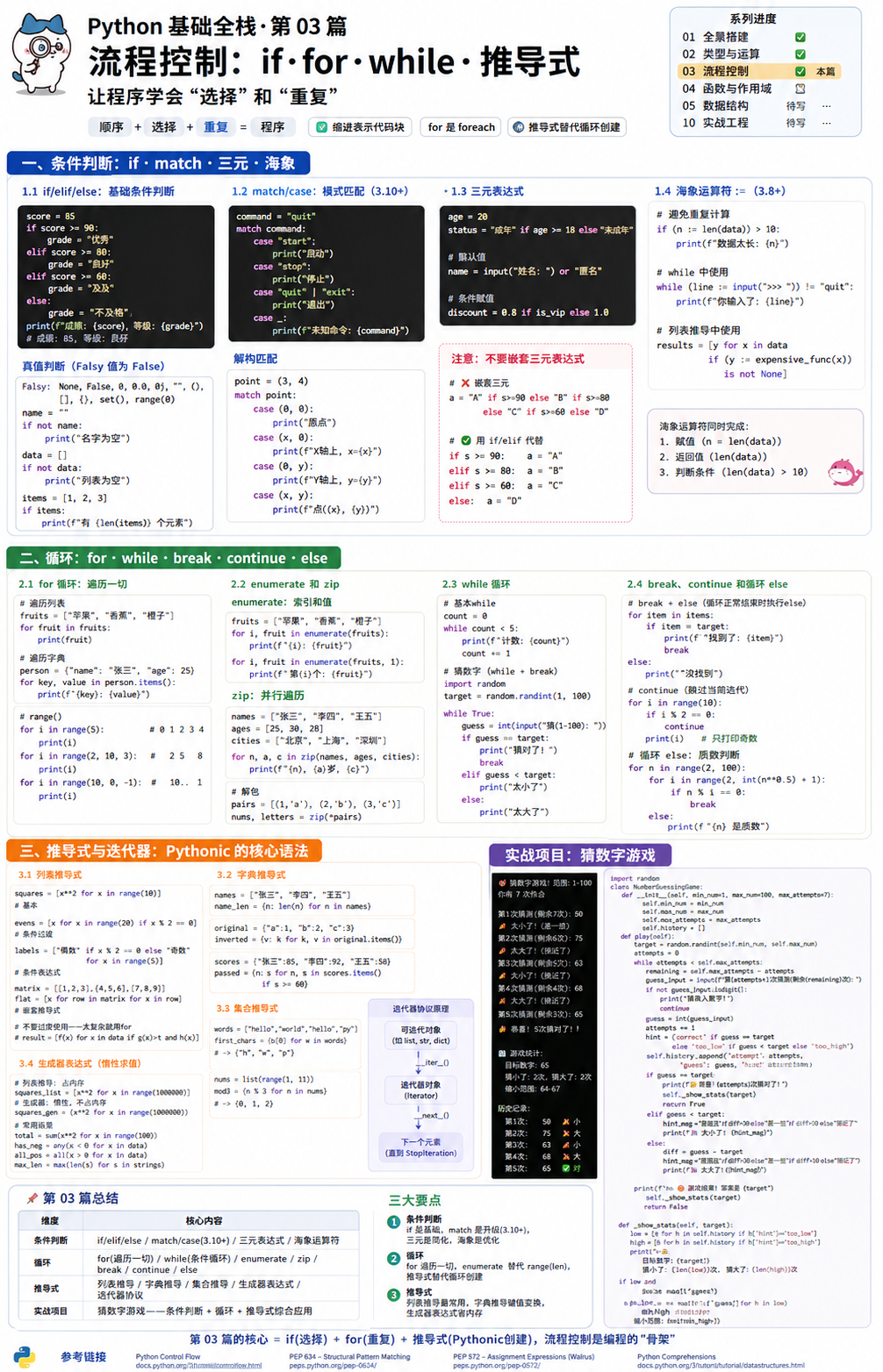Click the 程序 pill
Viewport: 883px width, 1372px height.
coord(272,127)
